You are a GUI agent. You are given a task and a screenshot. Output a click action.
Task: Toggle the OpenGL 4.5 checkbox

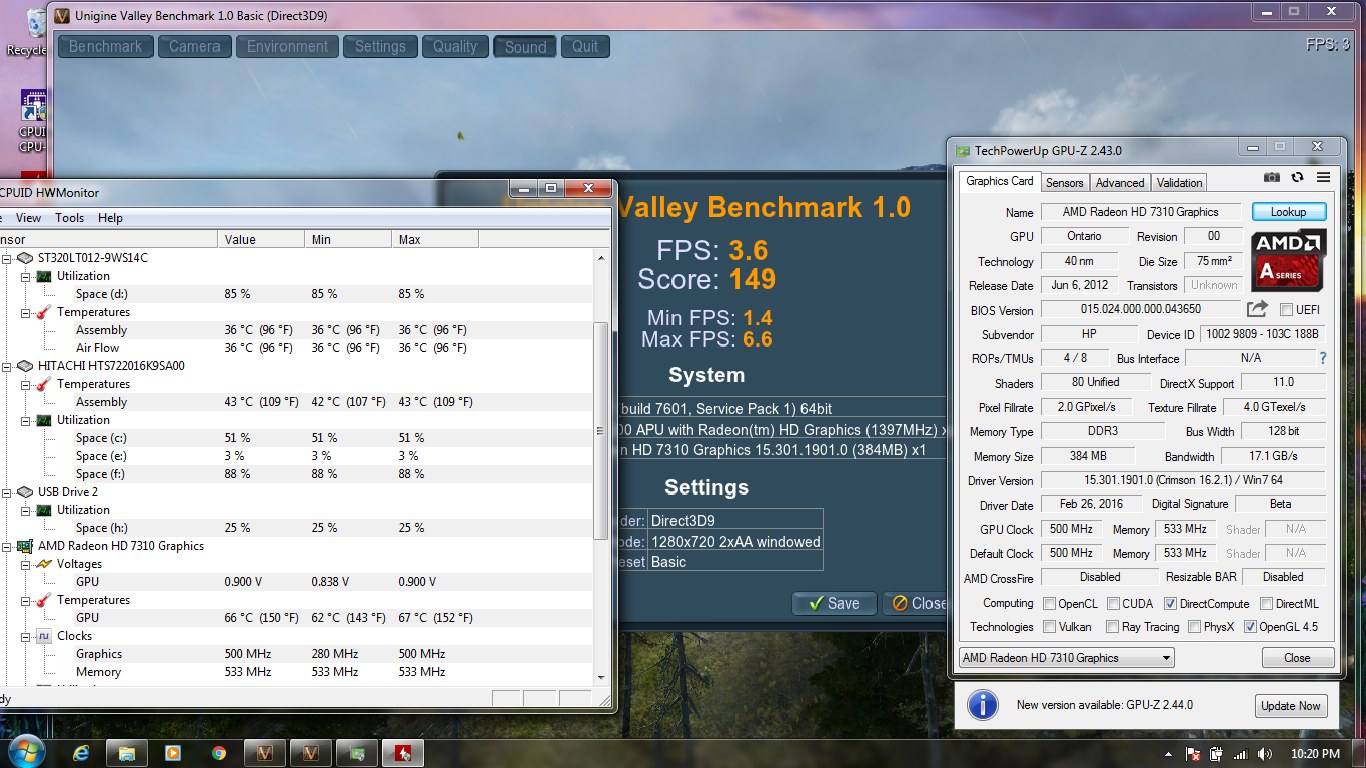pos(1250,627)
